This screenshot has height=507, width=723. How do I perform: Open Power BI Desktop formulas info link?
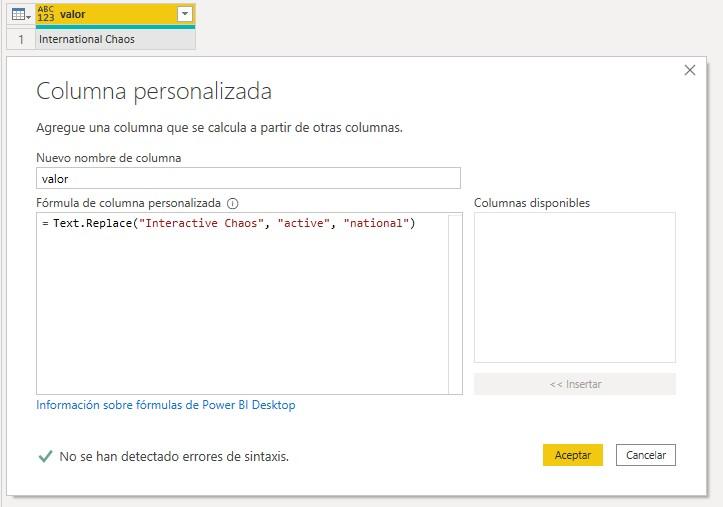(x=166, y=405)
